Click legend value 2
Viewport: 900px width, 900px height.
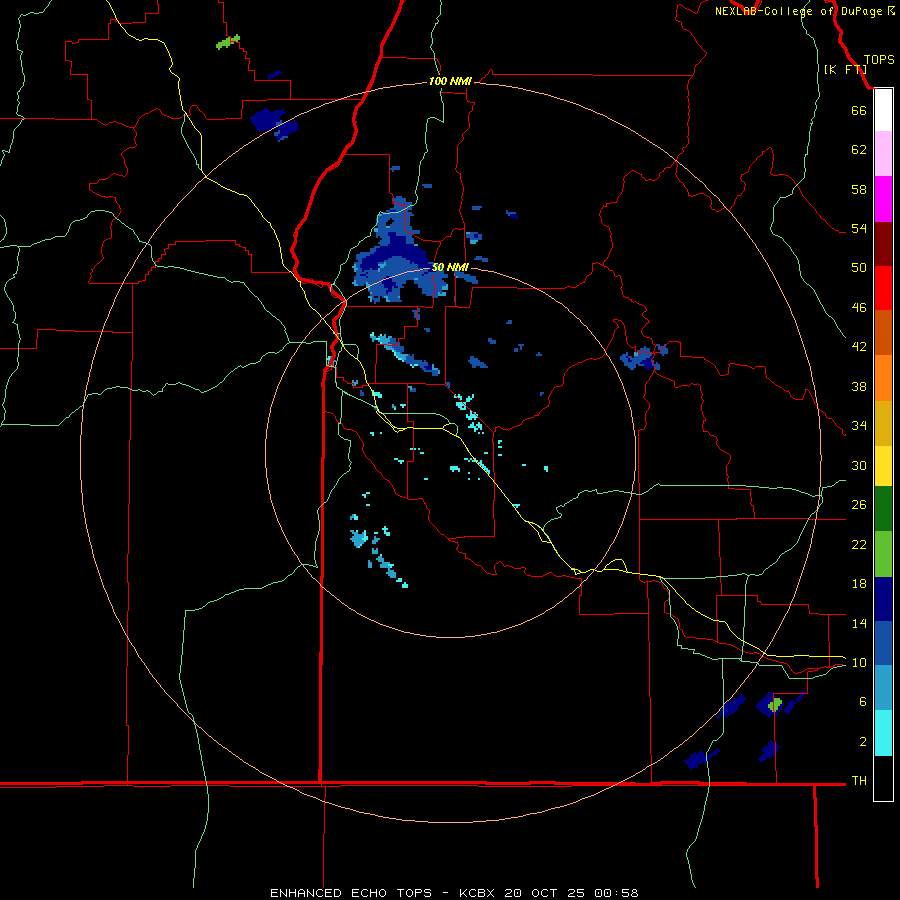863,742
